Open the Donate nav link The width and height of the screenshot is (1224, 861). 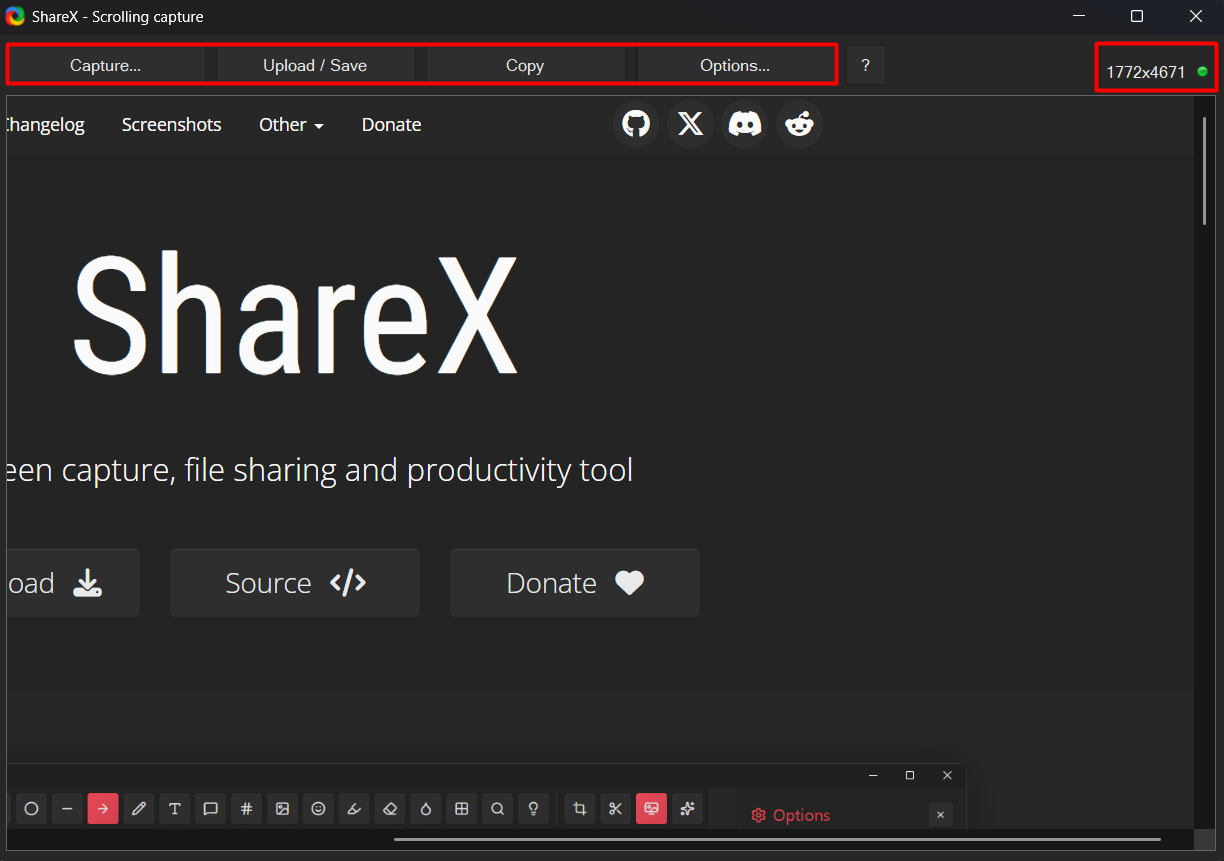point(391,125)
